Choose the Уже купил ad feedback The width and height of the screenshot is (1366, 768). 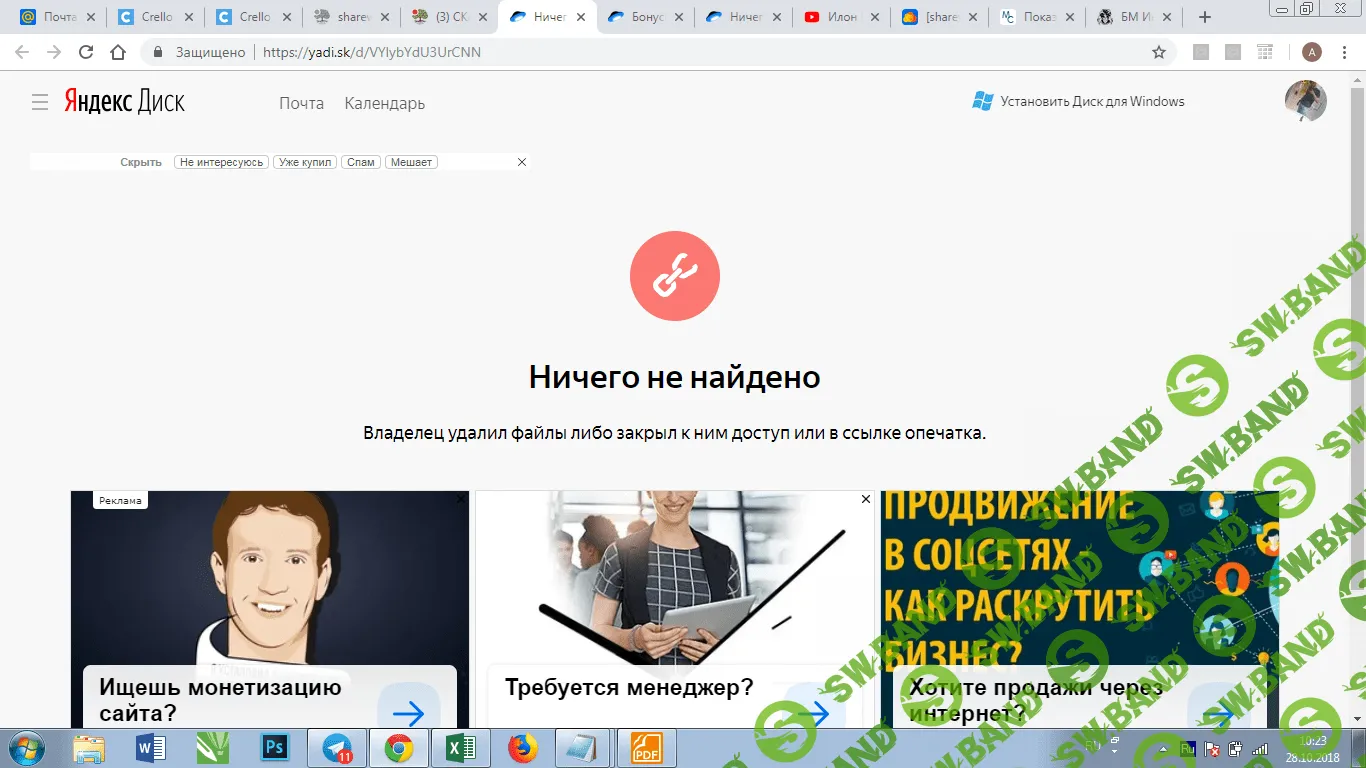pos(305,161)
